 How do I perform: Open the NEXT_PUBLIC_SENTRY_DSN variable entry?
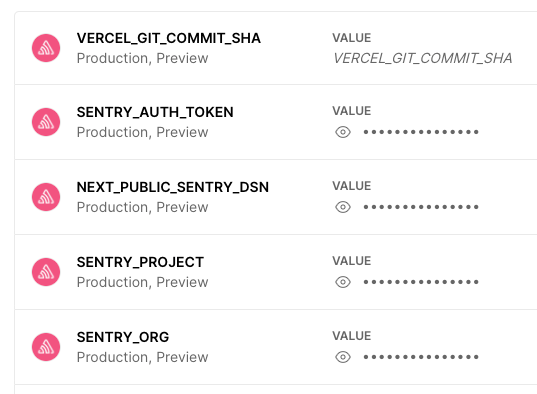pyautogui.click(x=173, y=187)
